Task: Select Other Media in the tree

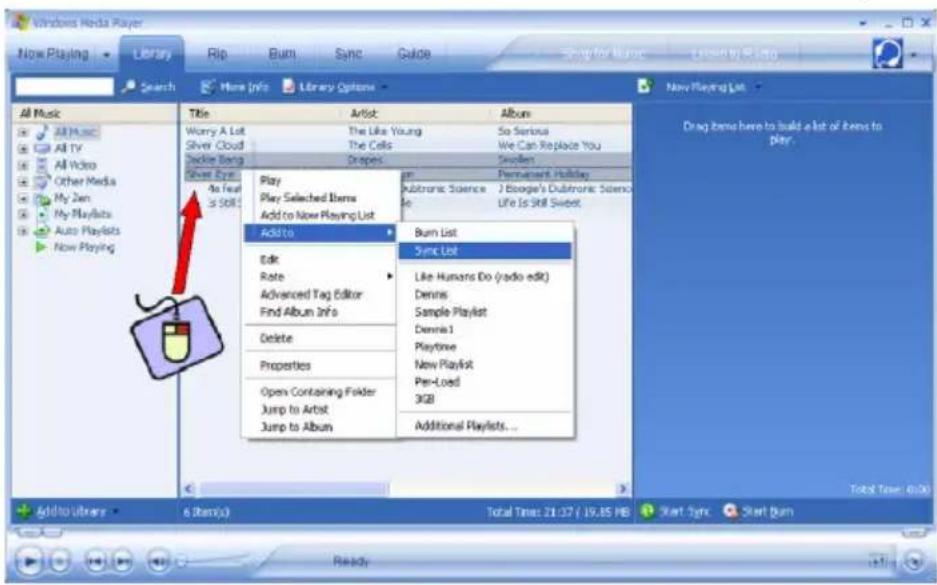Action: tap(85, 181)
